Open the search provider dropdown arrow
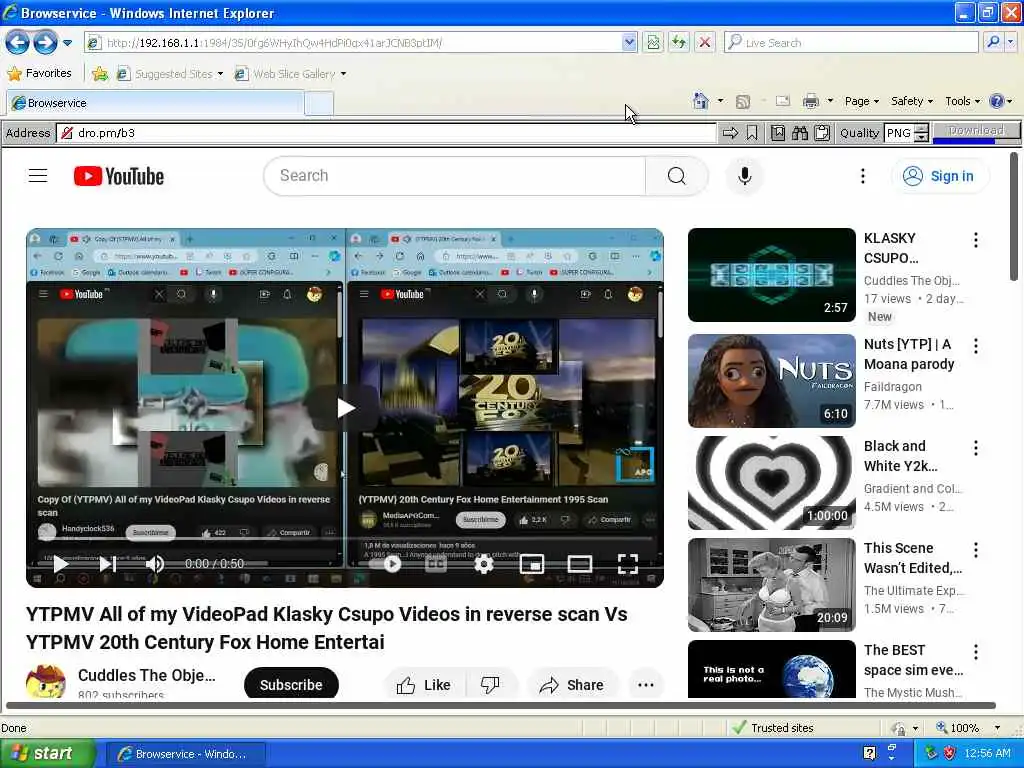Image resolution: width=1024 pixels, height=768 pixels. point(1011,42)
